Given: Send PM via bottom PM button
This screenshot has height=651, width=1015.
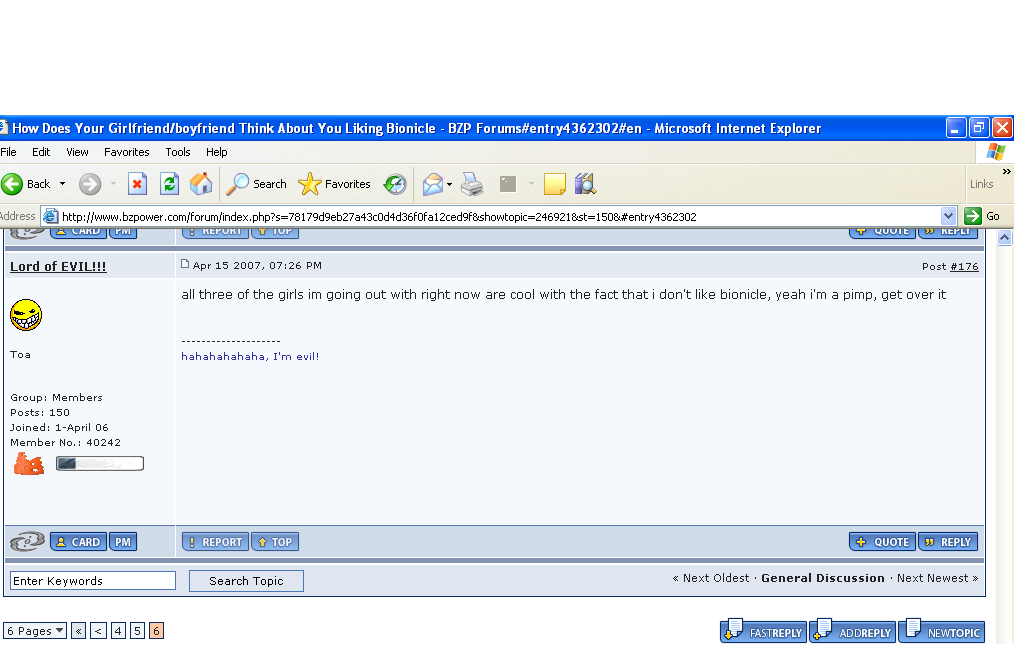Looking at the screenshot, I should 123,542.
